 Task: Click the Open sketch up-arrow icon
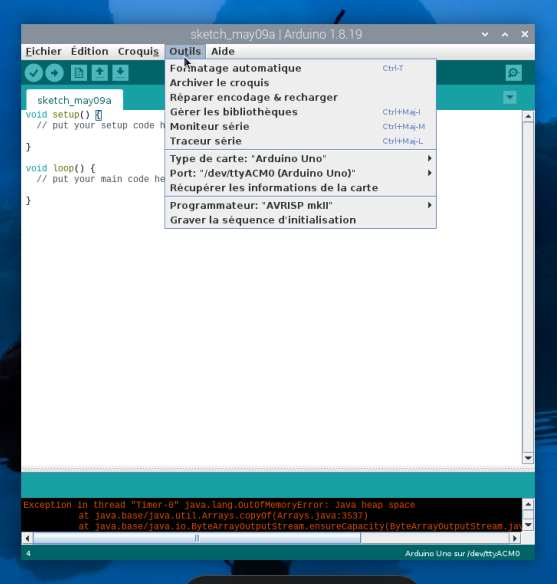pyautogui.click(x=99, y=73)
